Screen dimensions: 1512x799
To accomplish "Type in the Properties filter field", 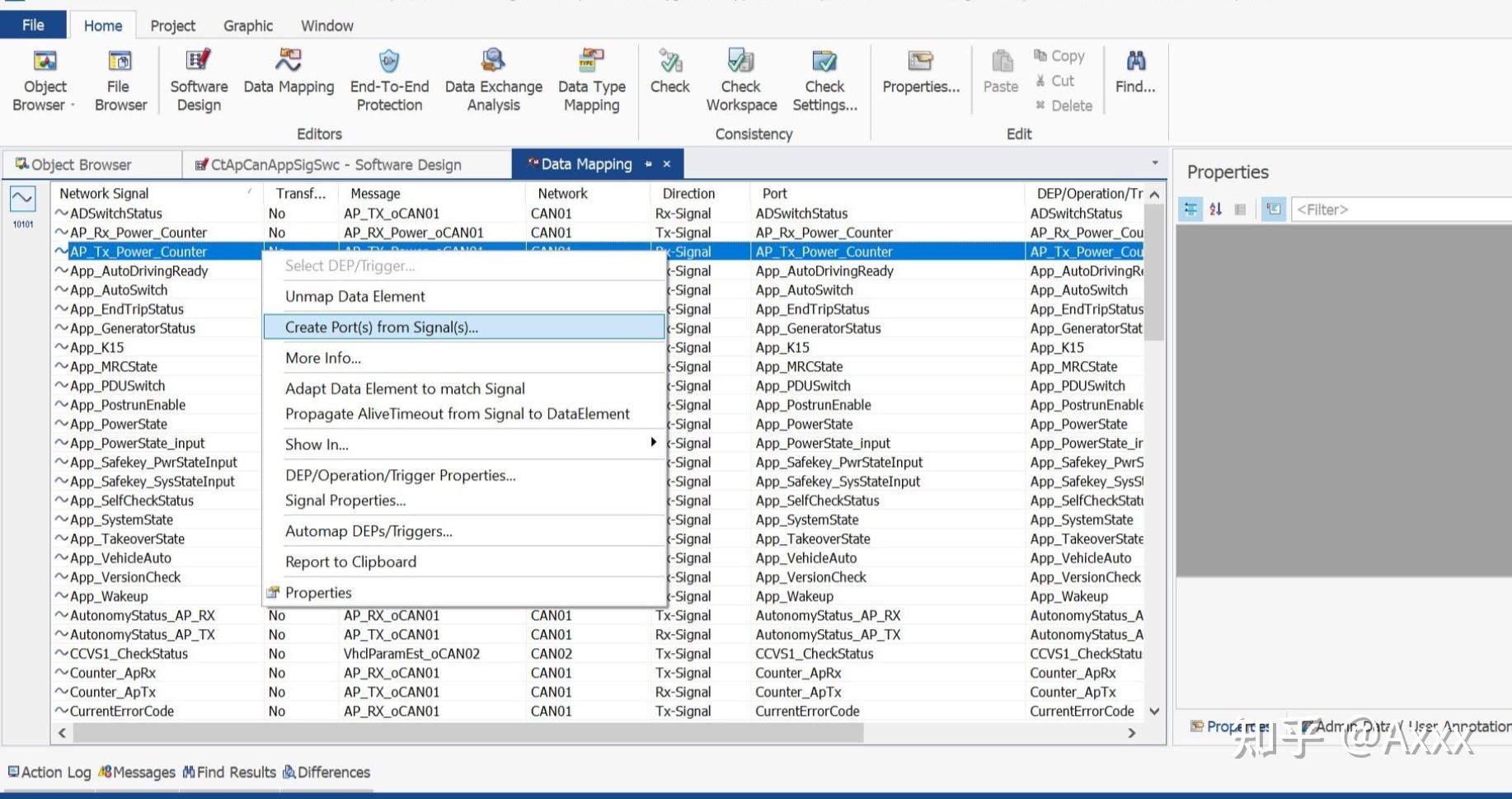I will pos(1402,209).
